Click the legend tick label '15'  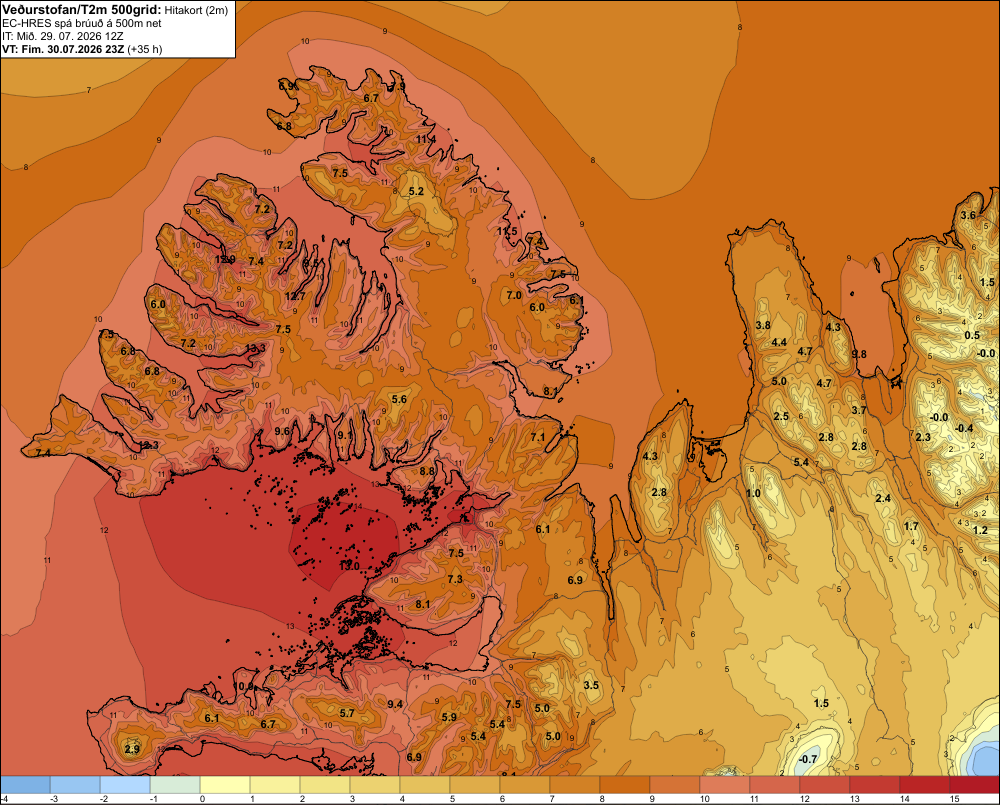click(x=954, y=799)
